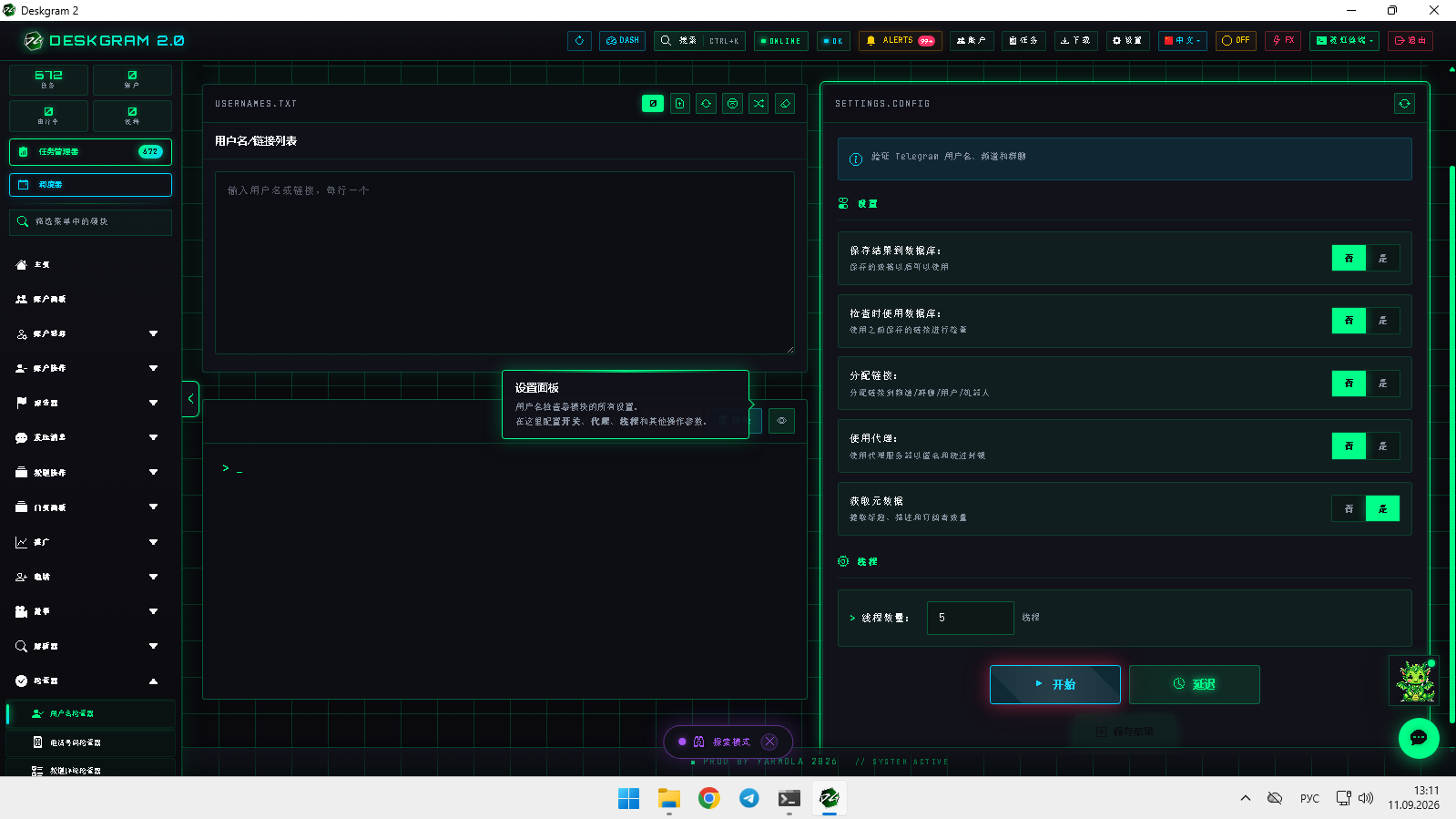
Task: Click the dragon mascot avatar
Action: pos(1414,681)
